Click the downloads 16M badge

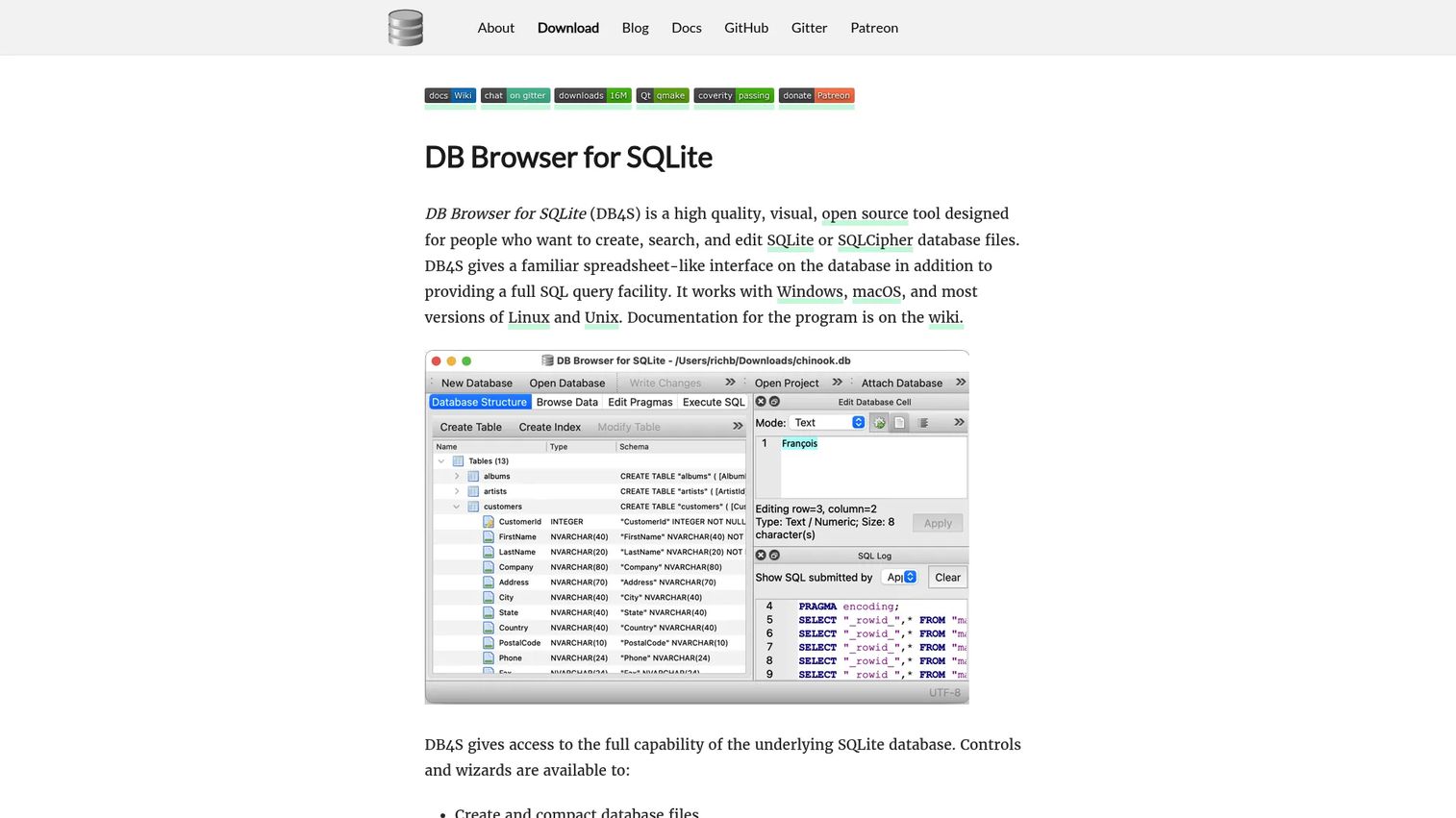(592, 96)
